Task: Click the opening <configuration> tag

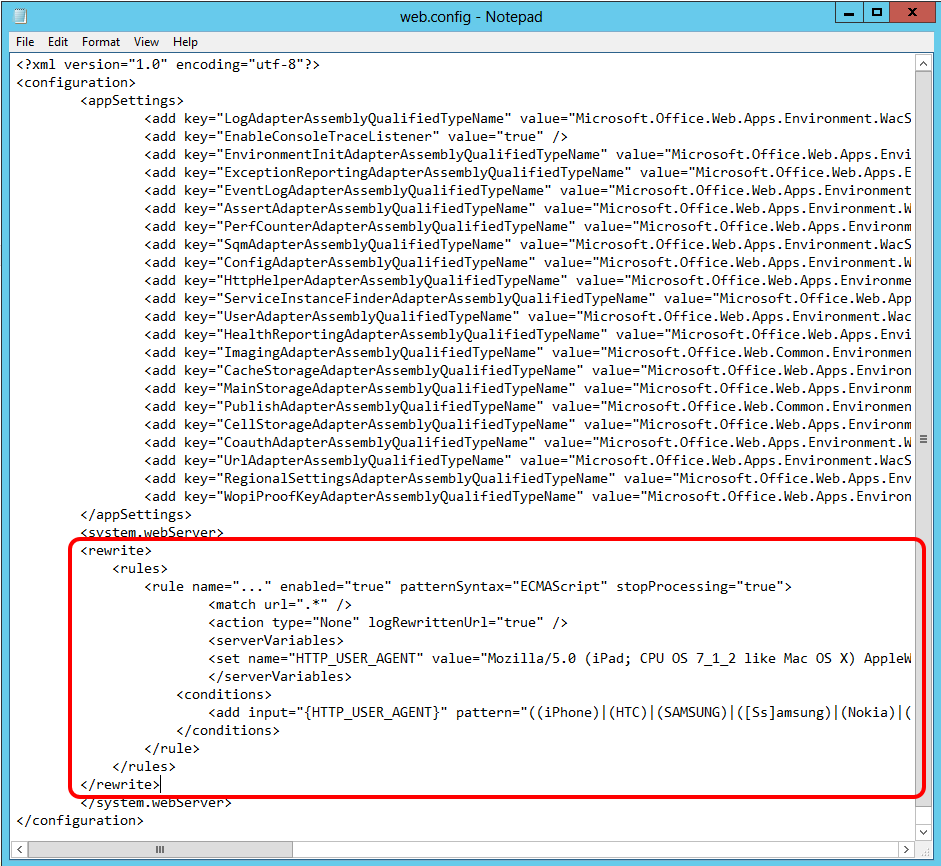Action: pyautogui.click(x=76, y=82)
